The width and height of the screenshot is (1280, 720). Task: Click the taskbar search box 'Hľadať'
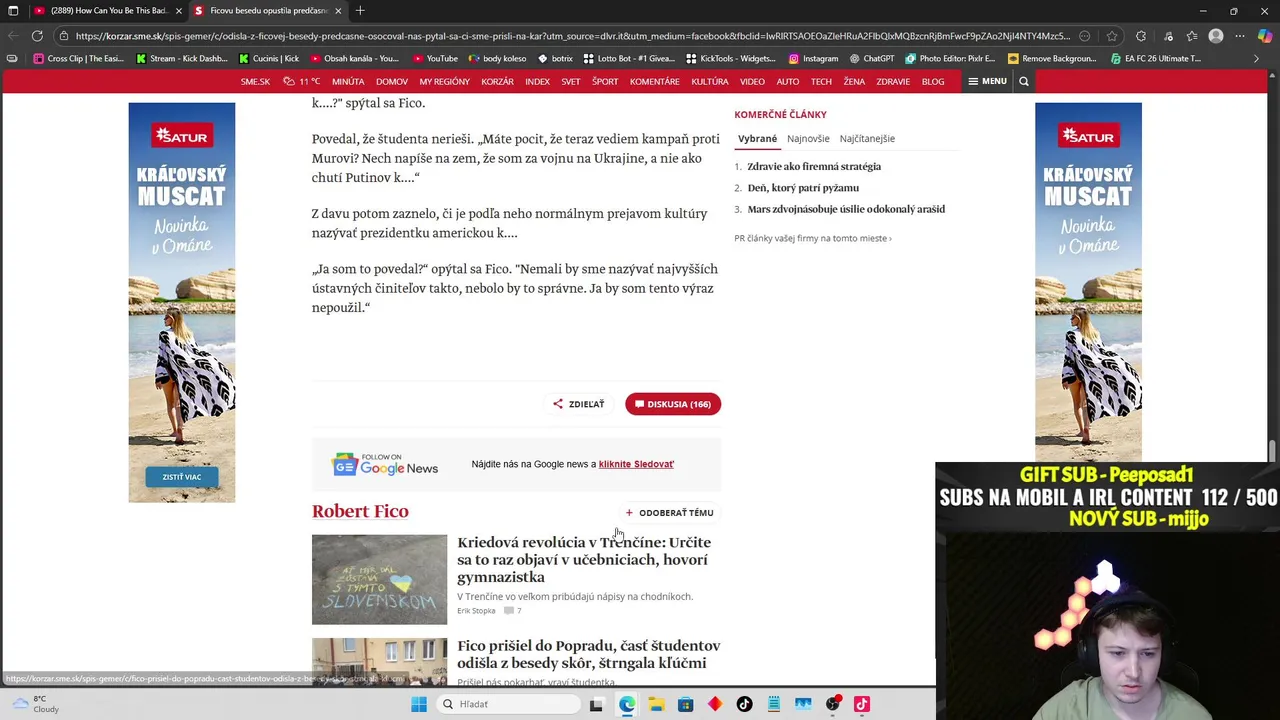click(x=510, y=704)
